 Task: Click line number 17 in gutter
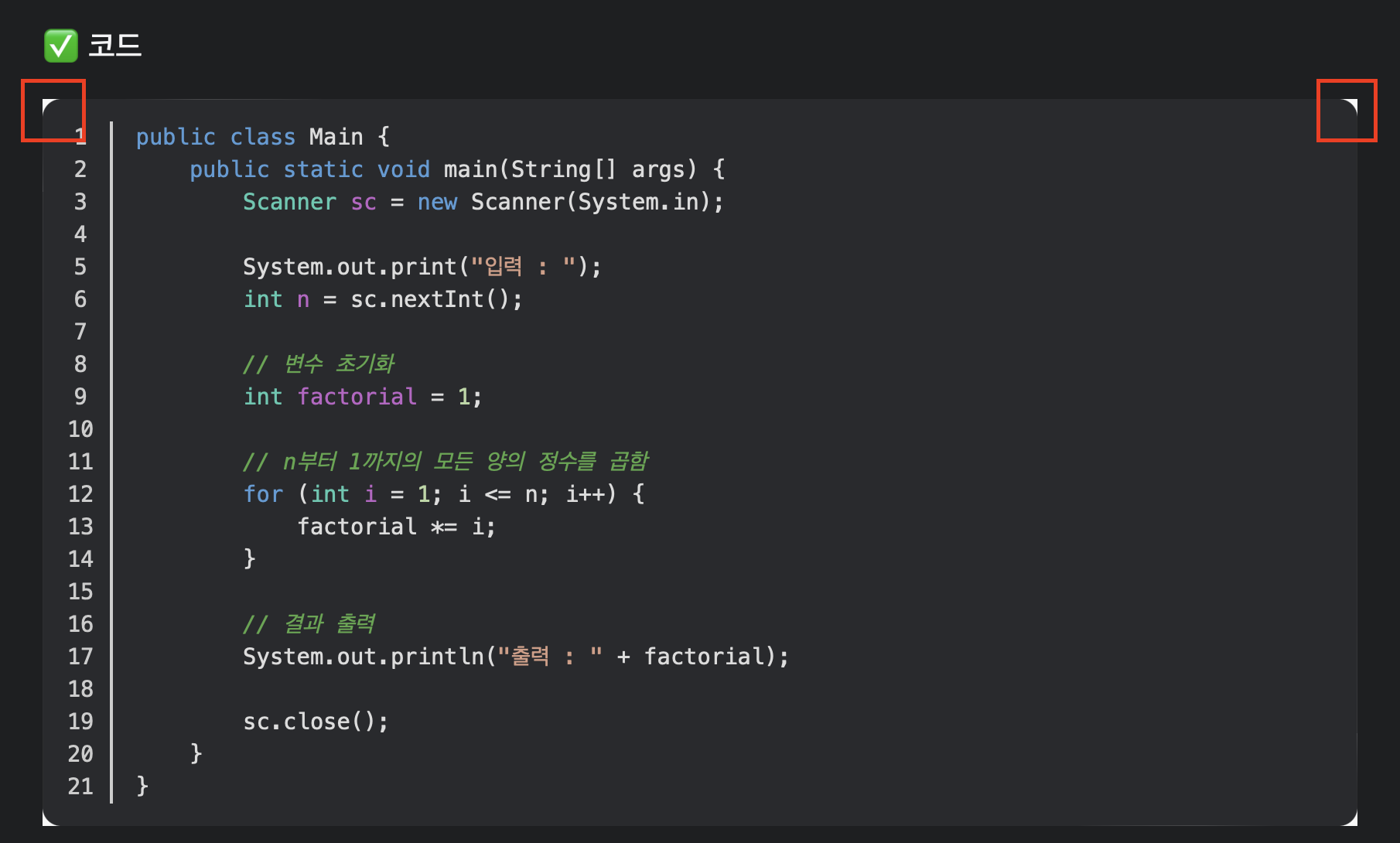[80, 657]
